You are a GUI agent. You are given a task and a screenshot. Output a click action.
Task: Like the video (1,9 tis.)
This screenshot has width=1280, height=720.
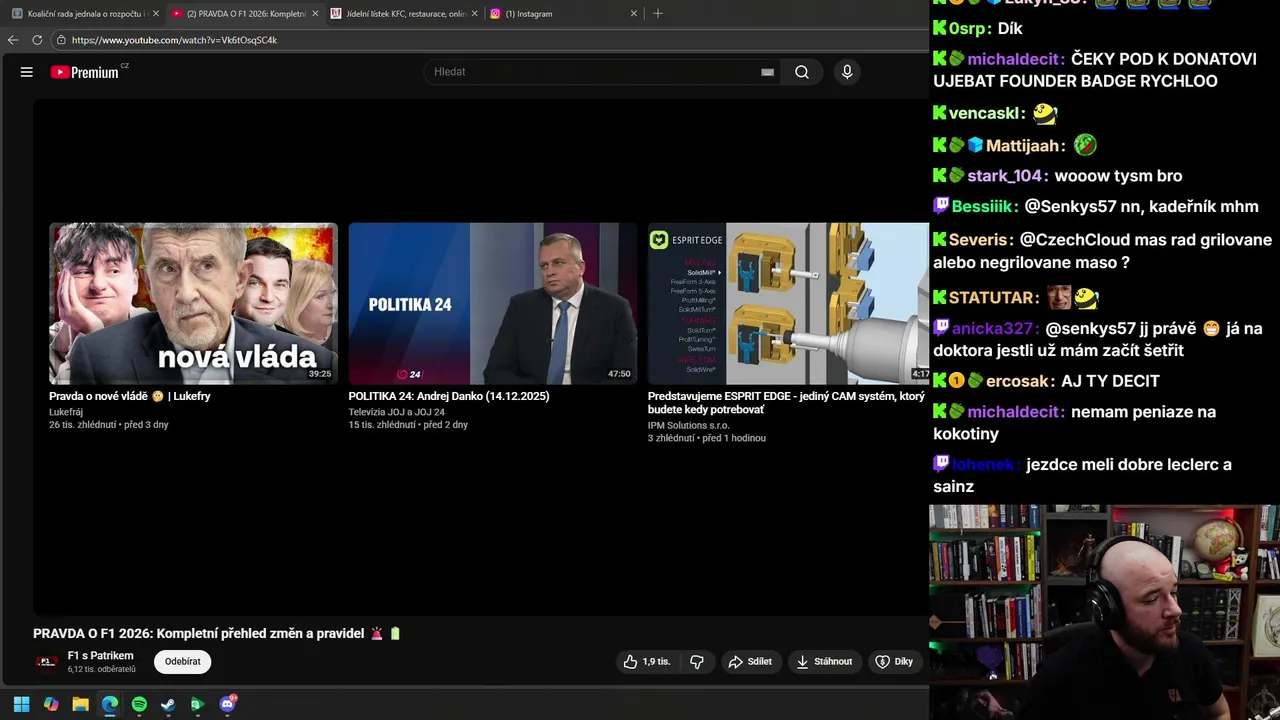tap(646, 661)
